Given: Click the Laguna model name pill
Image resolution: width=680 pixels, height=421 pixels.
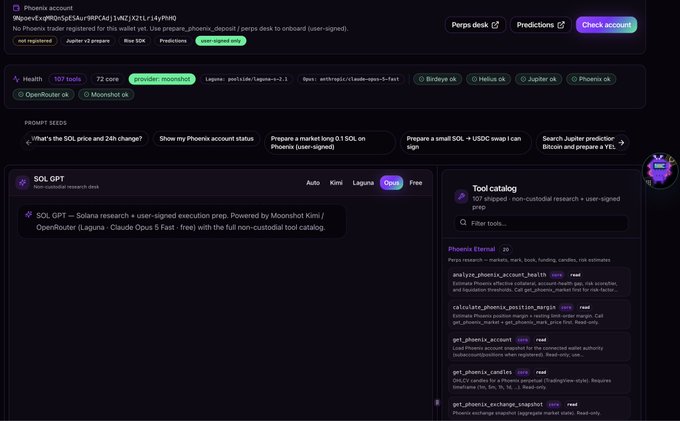Looking at the screenshot, I should (246, 79).
